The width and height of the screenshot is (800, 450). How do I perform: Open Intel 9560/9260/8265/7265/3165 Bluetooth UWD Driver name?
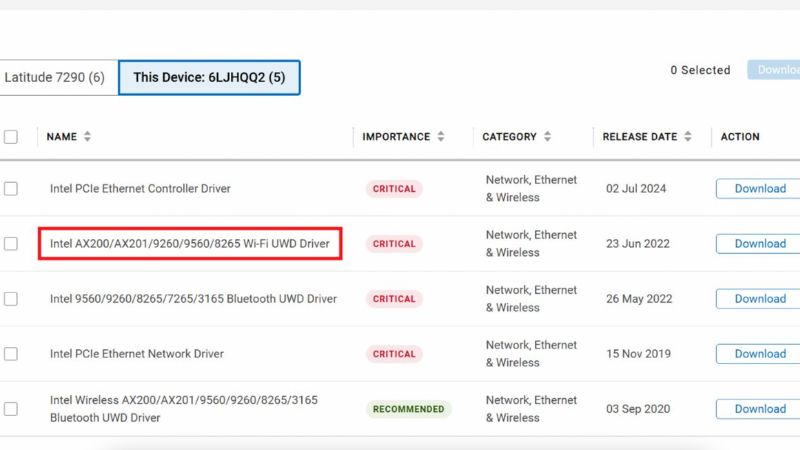[x=193, y=299]
